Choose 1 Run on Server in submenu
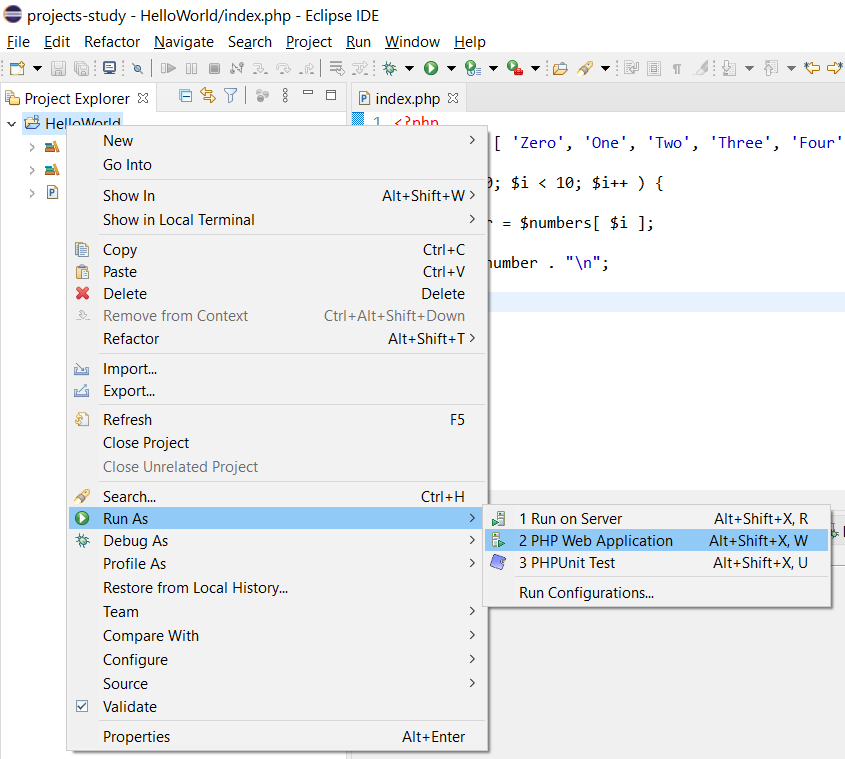Image resolution: width=845 pixels, height=759 pixels. coord(656,519)
